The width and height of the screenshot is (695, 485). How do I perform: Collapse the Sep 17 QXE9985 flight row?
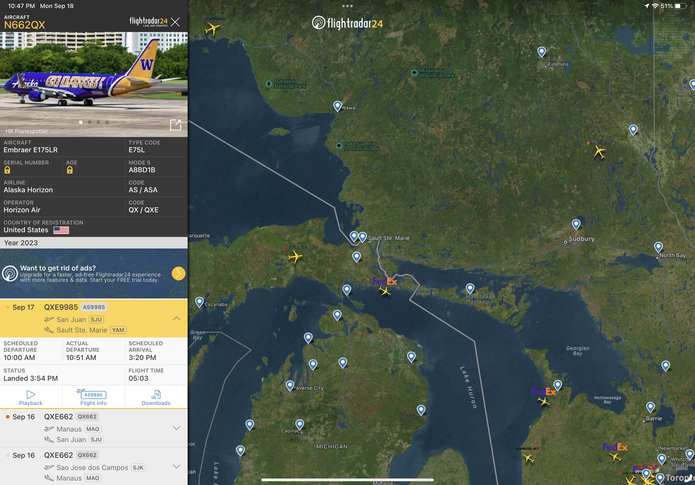coord(176,319)
